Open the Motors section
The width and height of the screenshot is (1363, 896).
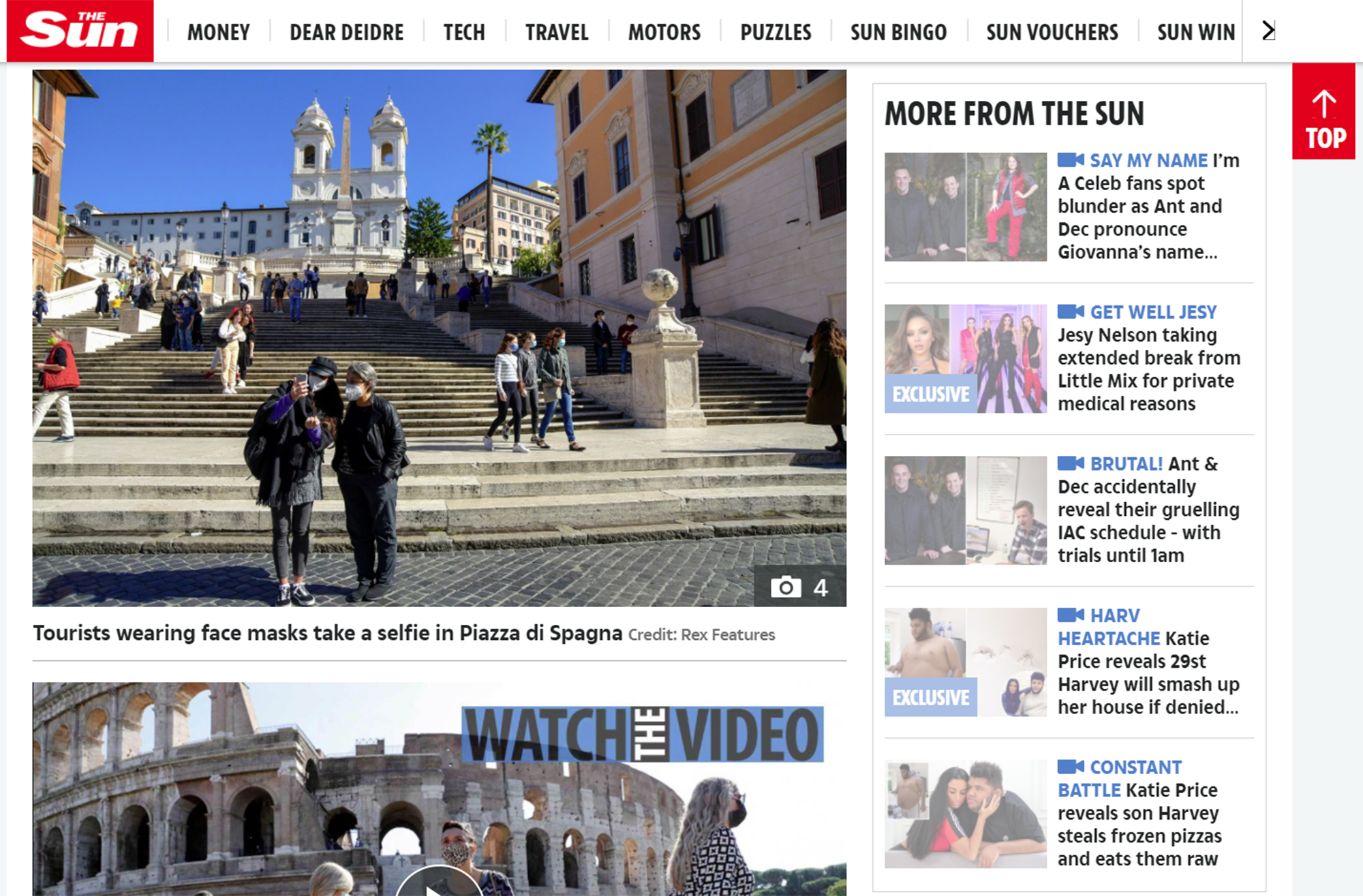click(664, 32)
